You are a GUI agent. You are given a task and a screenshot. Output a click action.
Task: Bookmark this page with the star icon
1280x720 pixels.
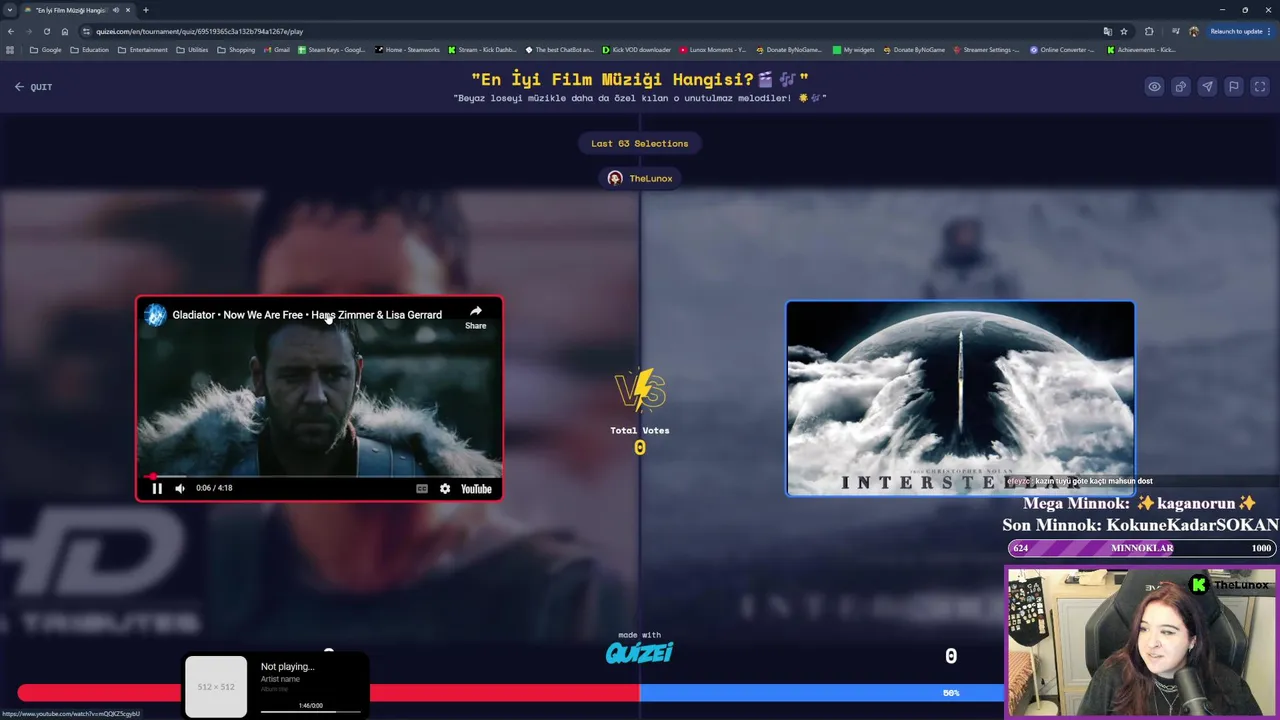(x=1124, y=31)
